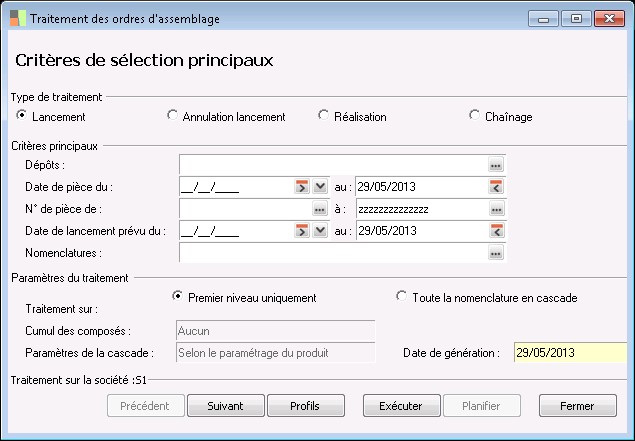635x441 pixels.
Task: Browse the 'N° de pièce de' start lookup
Action: [320, 209]
